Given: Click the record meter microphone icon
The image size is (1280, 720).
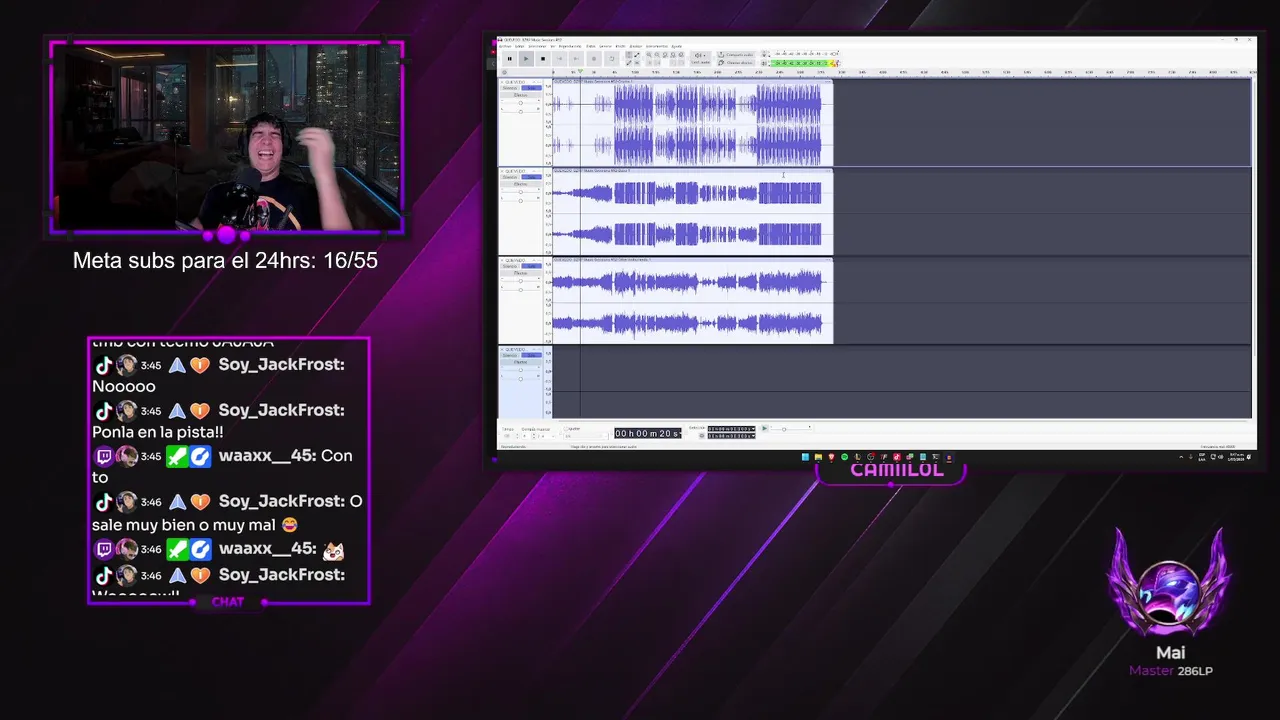Looking at the screenshot, I should pos(764,55).
